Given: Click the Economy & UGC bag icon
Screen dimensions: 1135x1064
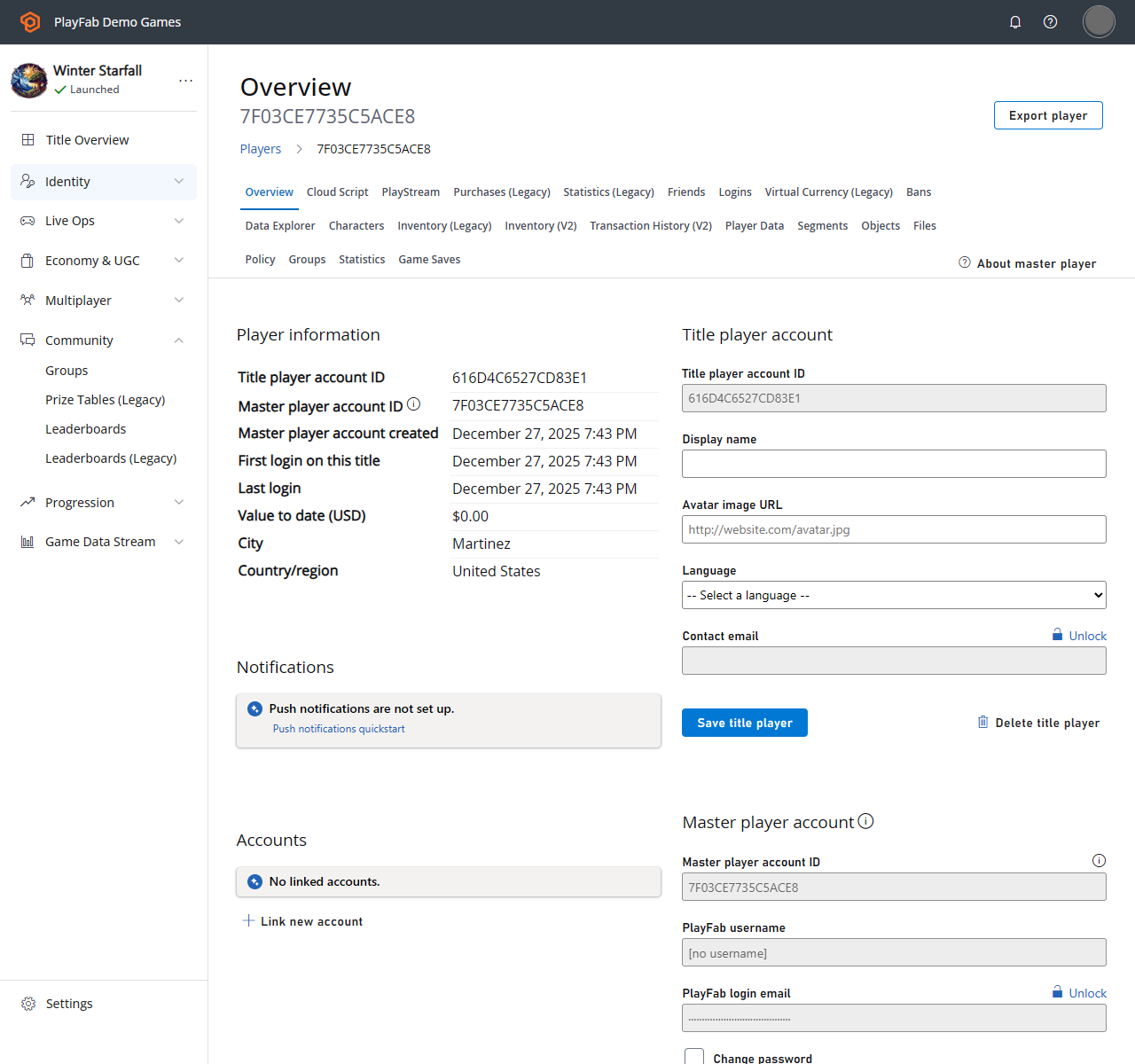Looking at the screenshot, I should tap(27, 261).
